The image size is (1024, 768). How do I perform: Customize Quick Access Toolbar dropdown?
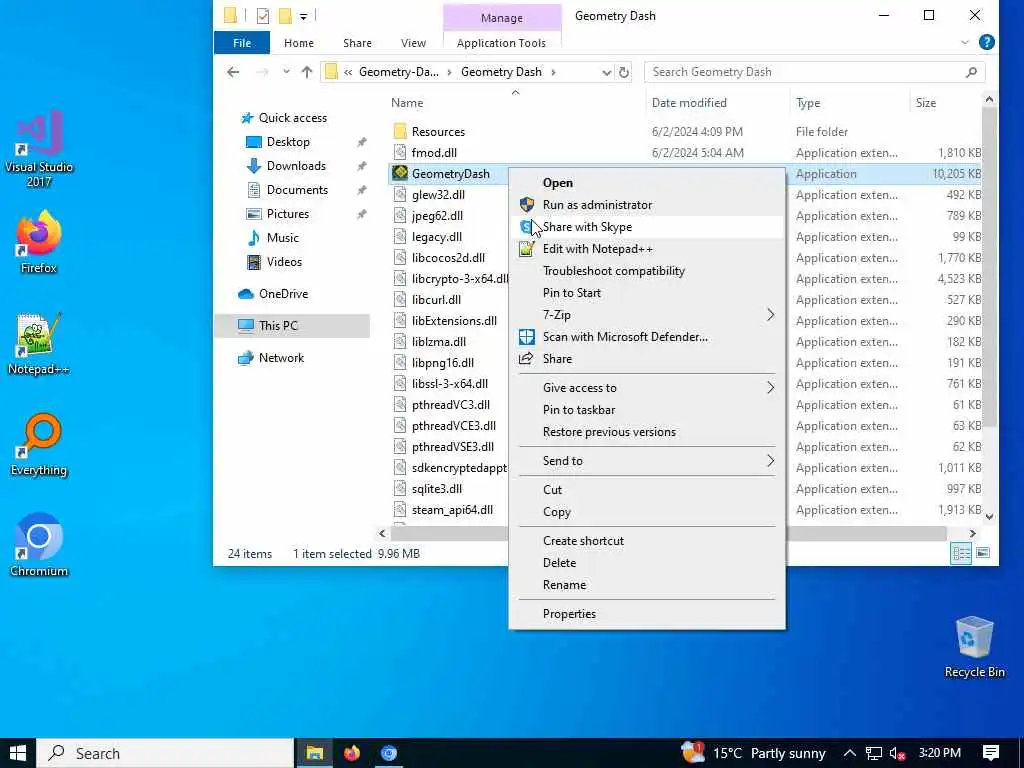point(304,16)
